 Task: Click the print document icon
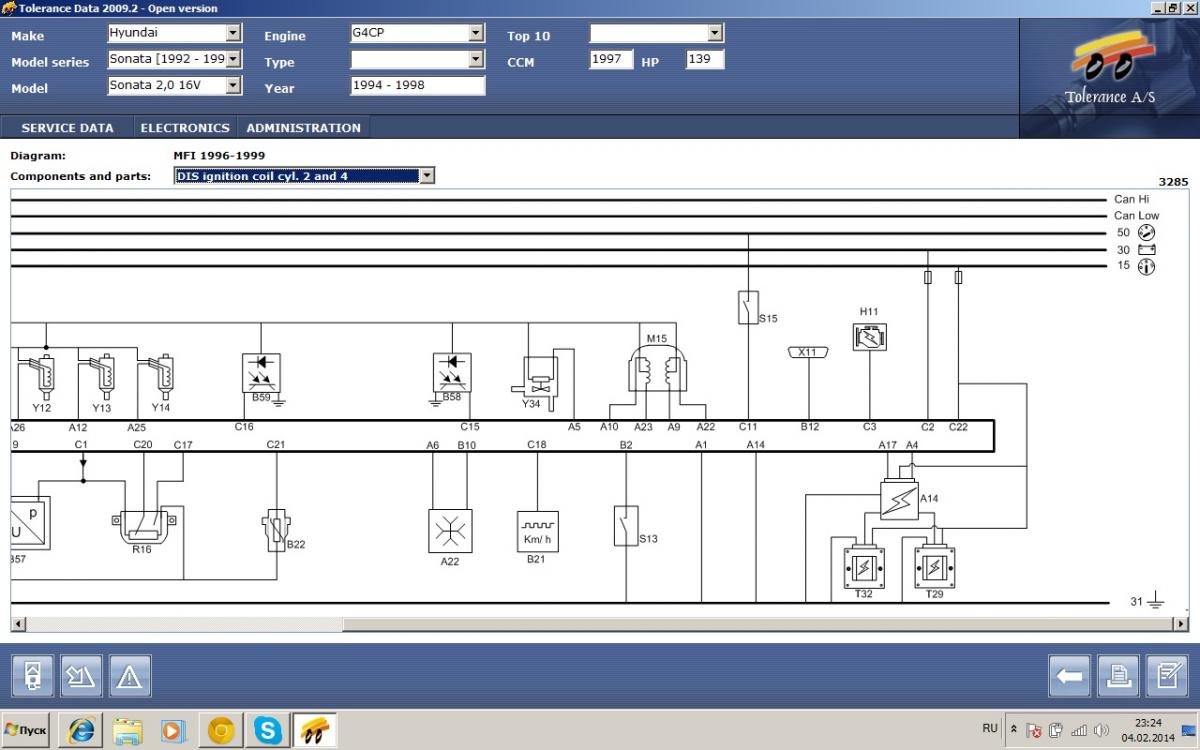tap(1118, 677)
